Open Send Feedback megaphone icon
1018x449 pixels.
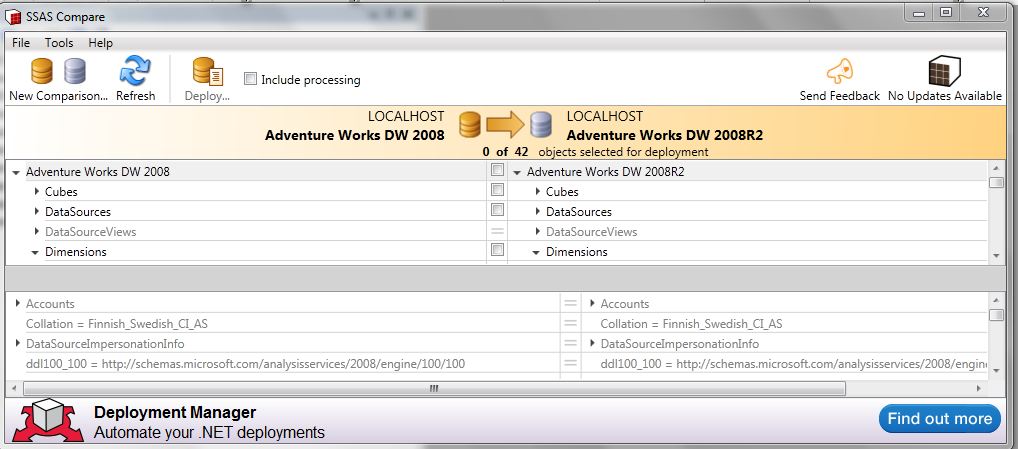tap(839, 71)
